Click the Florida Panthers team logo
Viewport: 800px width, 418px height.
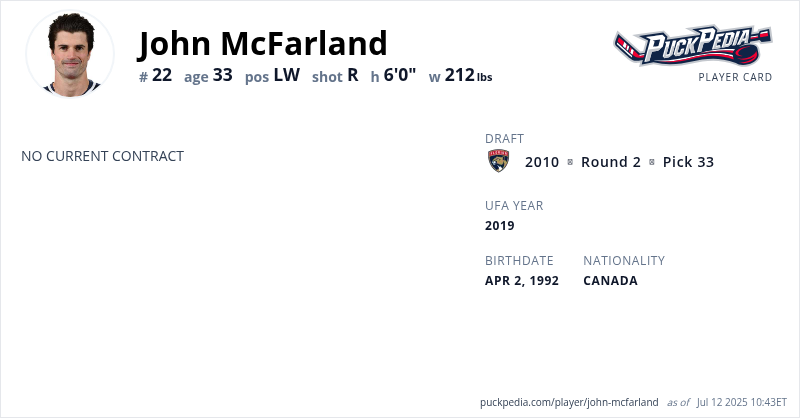click(498, 161)
